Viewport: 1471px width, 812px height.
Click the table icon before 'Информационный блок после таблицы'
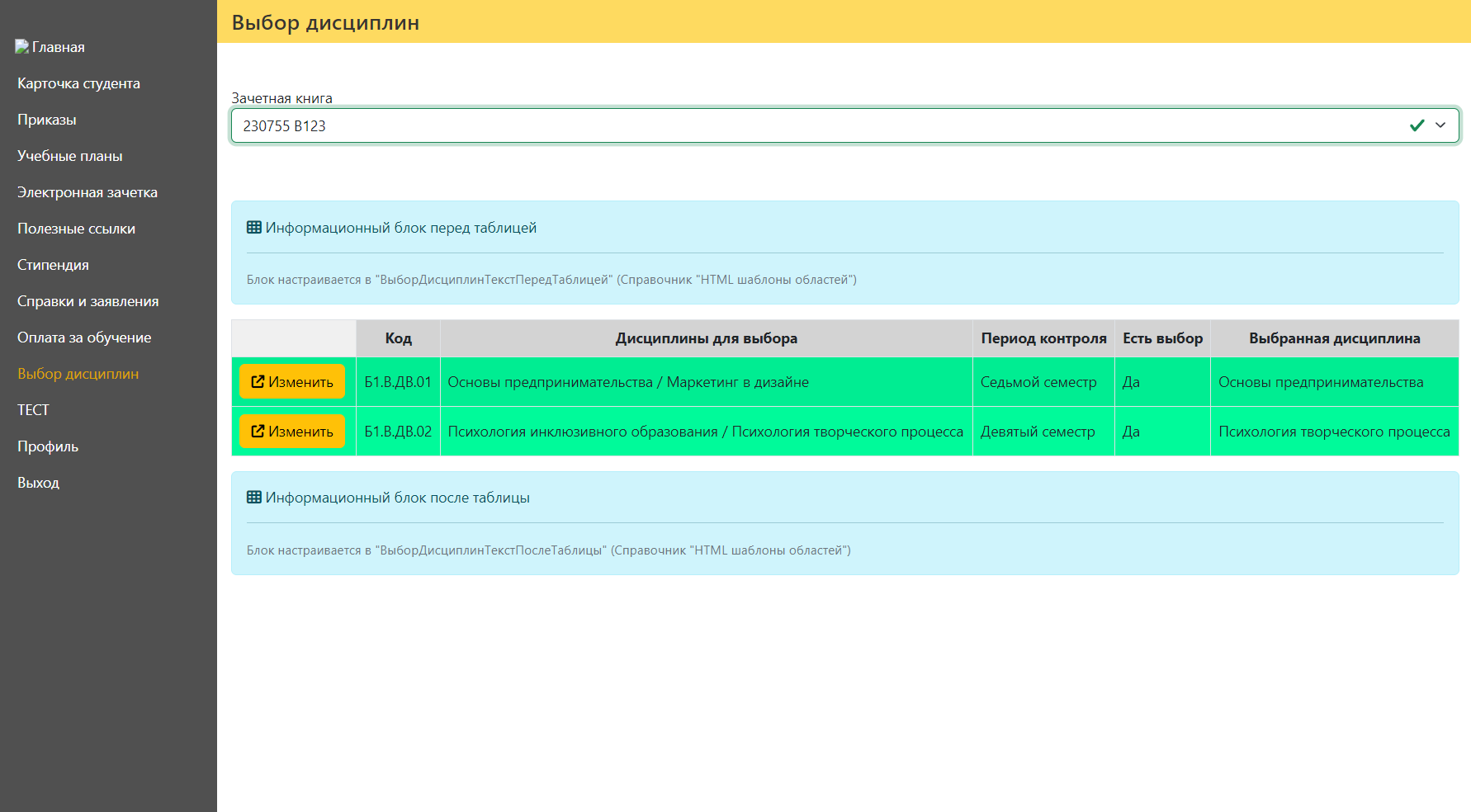point(254,498)
